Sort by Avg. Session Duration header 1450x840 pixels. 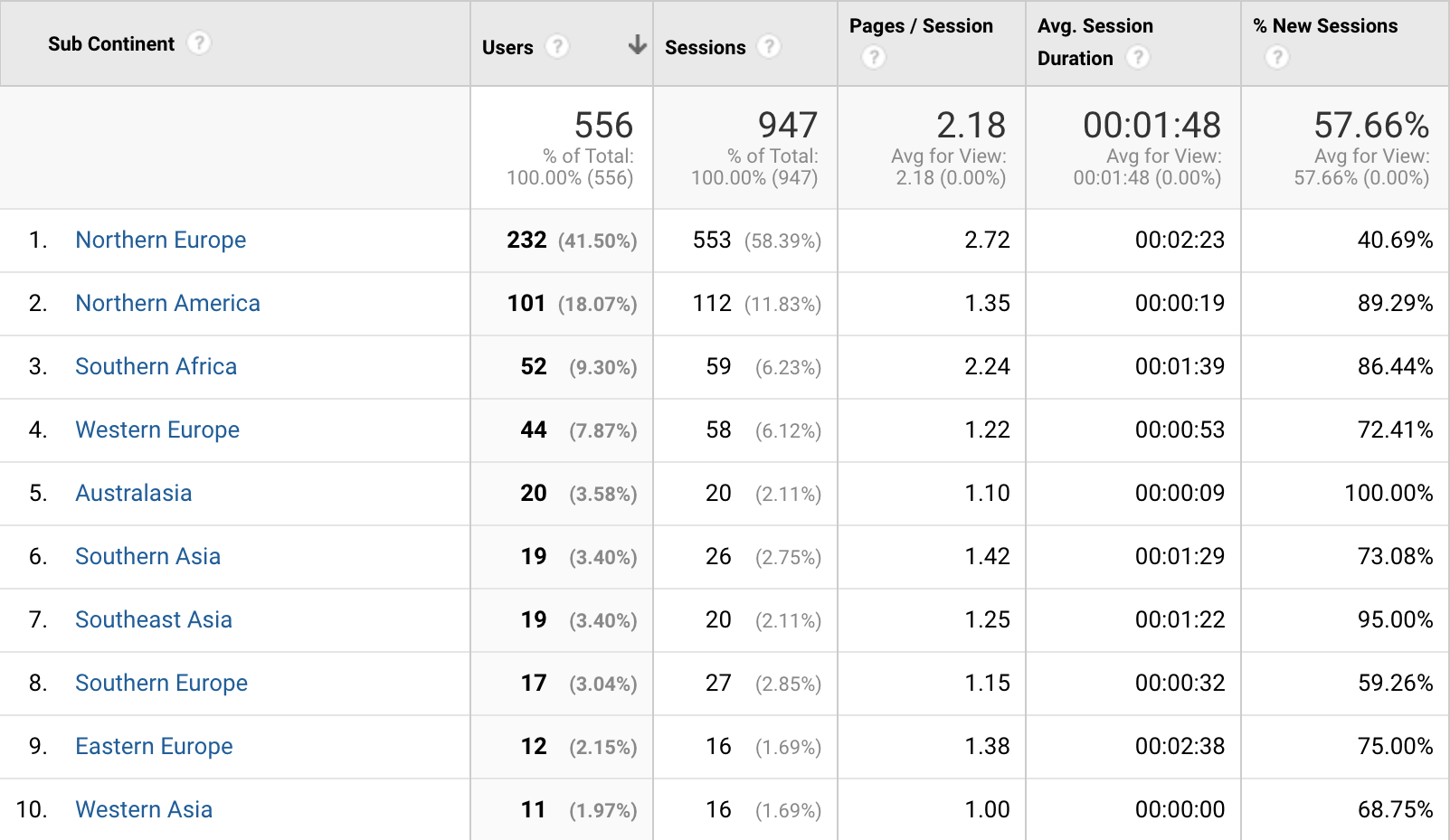click(1095, 26)
